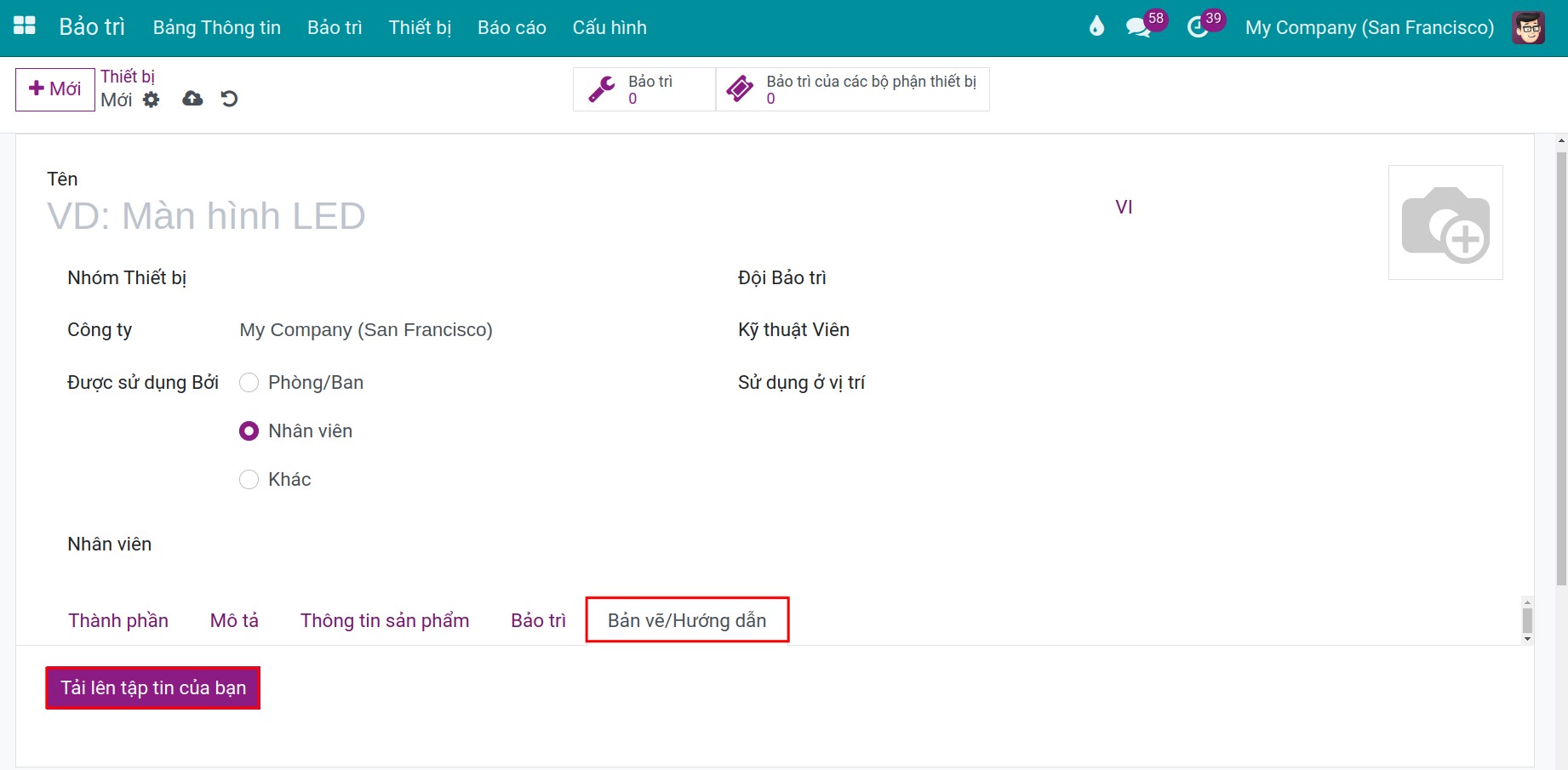Screen dimensions: 1568x770
Task: Click the Tên equipment name field
Action: (579, 216)
